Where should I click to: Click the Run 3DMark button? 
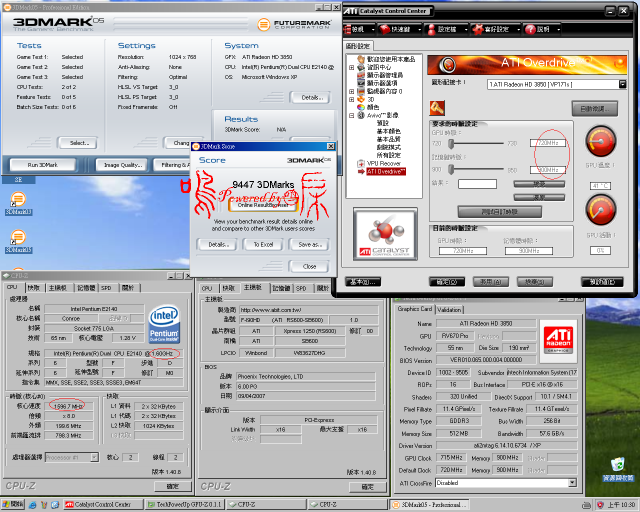(43, 165)
